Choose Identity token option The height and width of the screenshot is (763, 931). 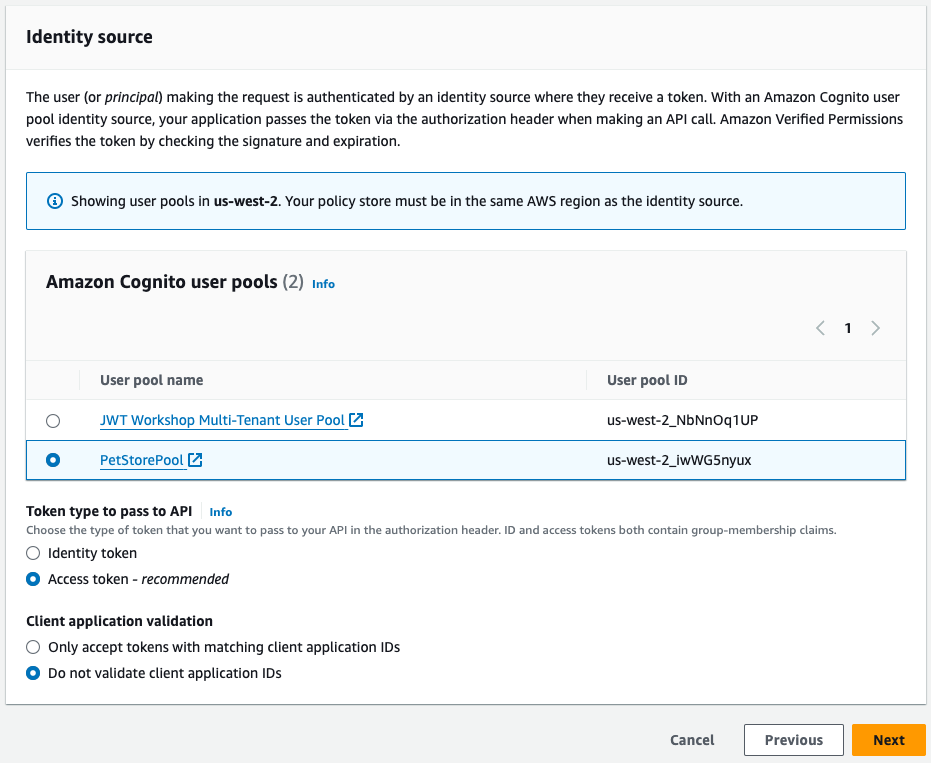pos(33,553)
